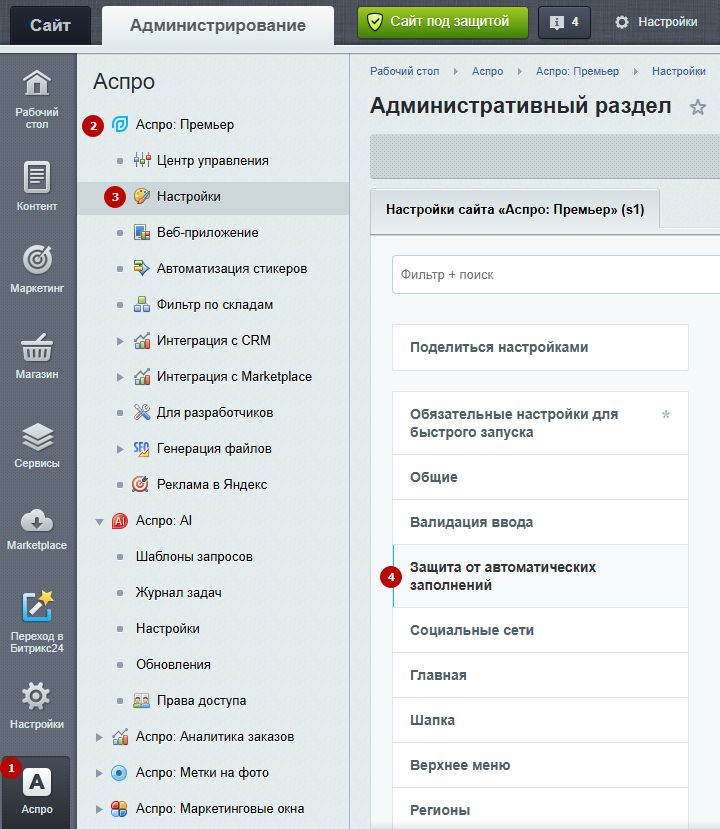Click Аспро: Маркетинговые окна icon

coord(119,808)
